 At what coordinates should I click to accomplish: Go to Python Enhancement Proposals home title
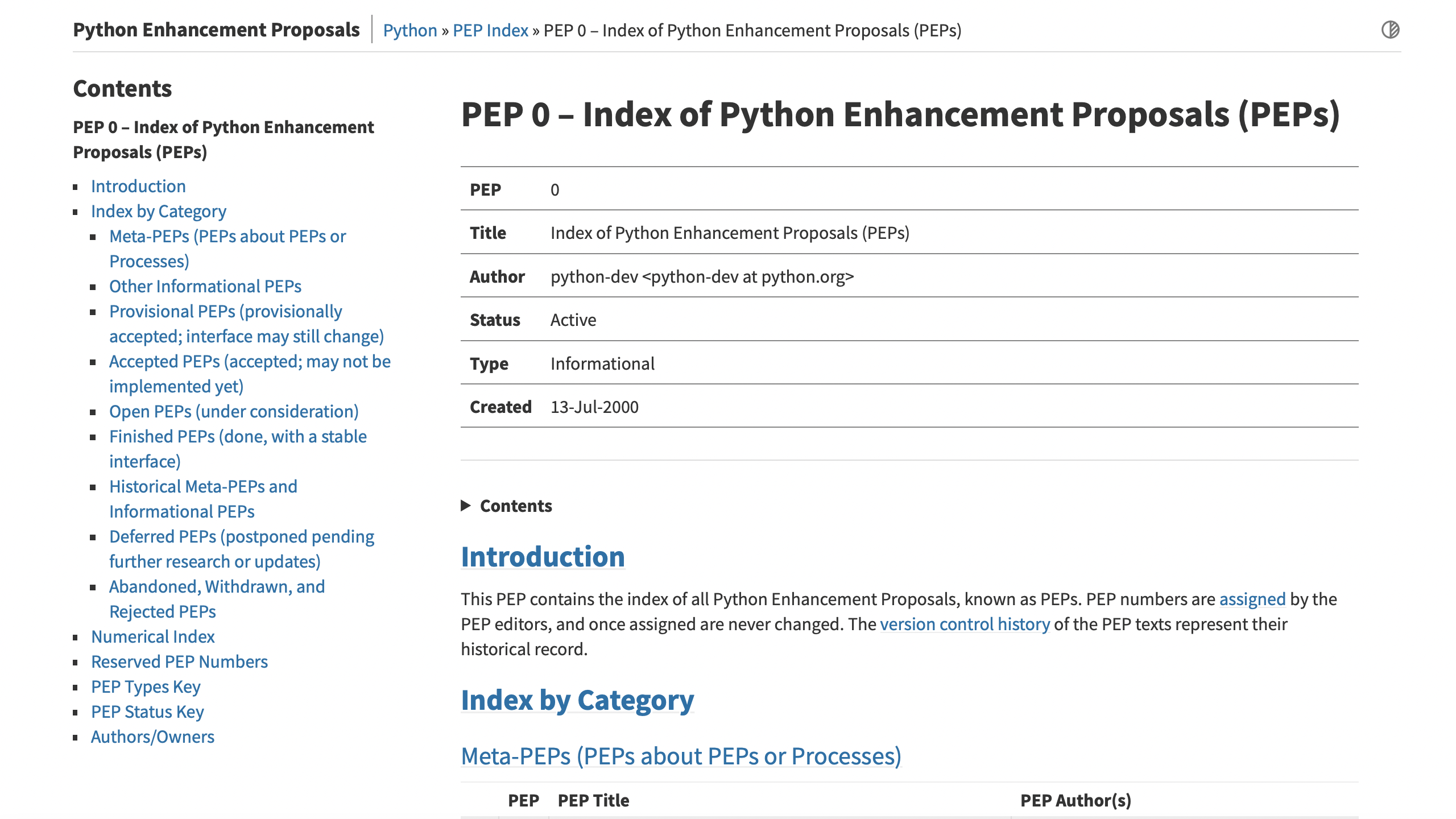tap(216, 30)
